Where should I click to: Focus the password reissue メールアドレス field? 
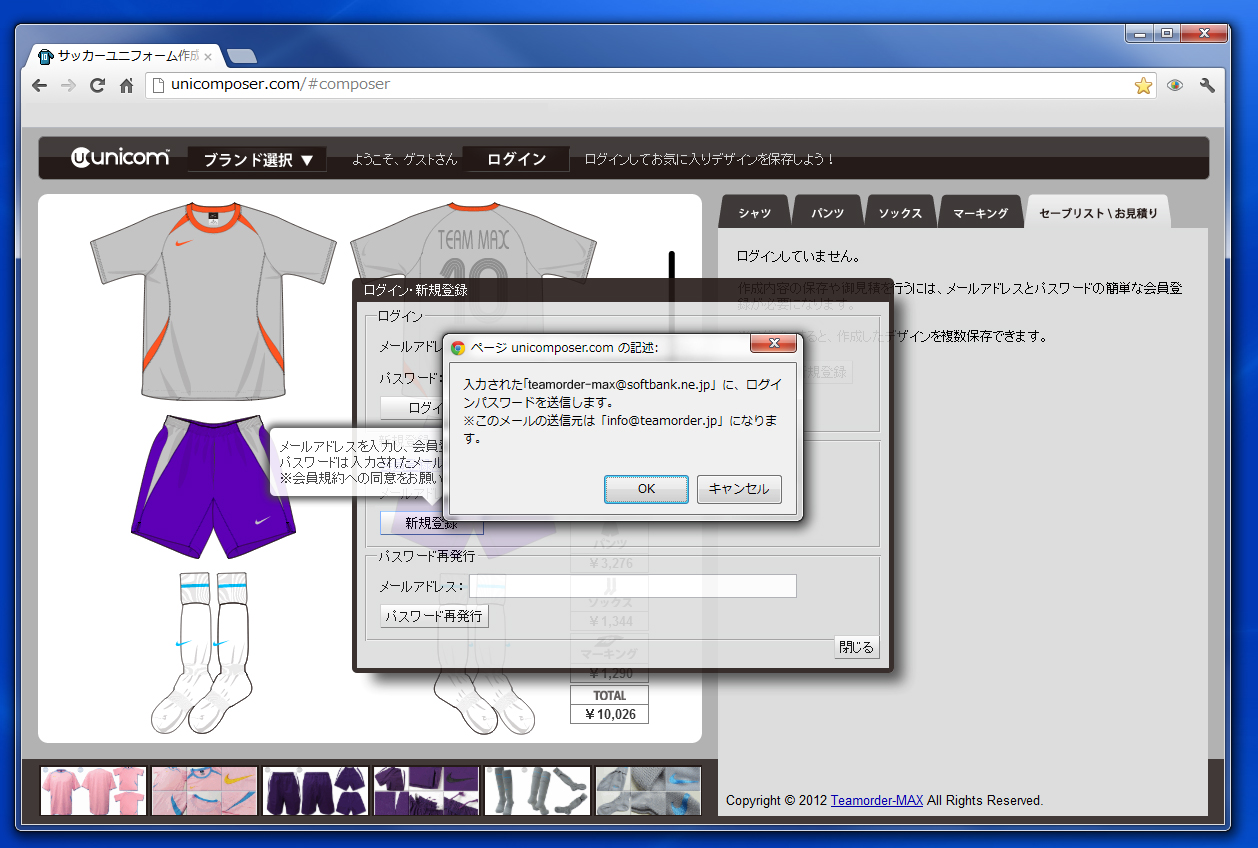[633, 586]
